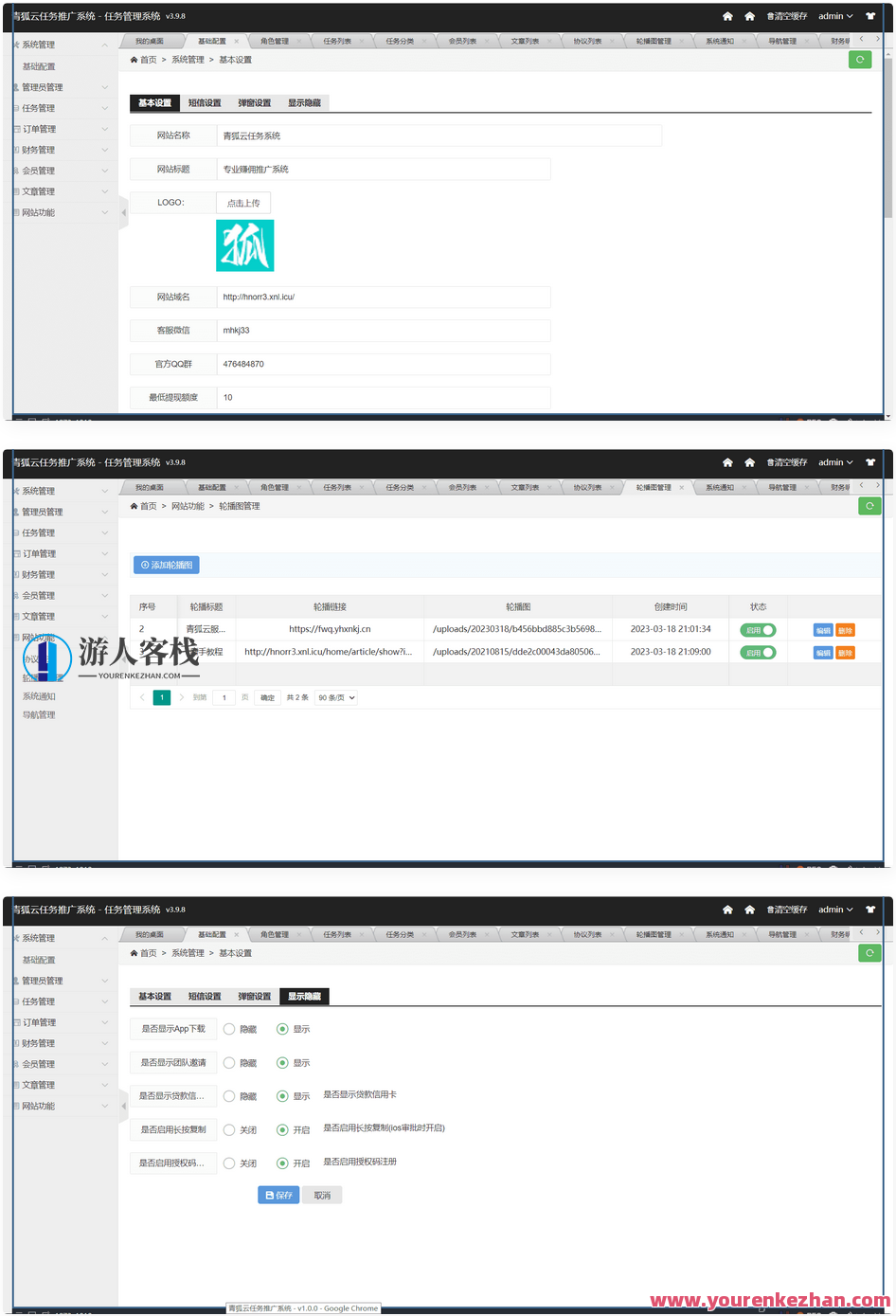Click the 官方QQ群 input field
The image size is (896, 1316).
pyautogui.click(x=379, y=364)
